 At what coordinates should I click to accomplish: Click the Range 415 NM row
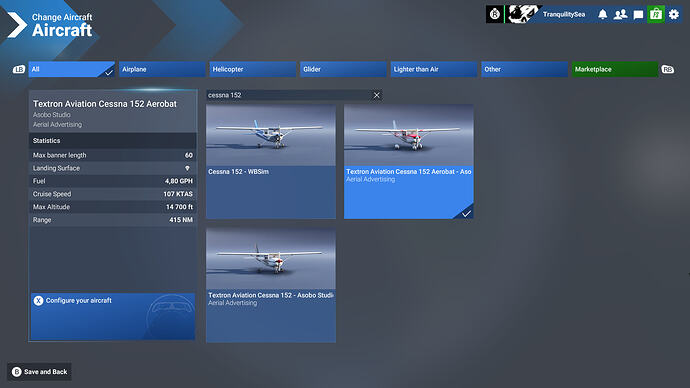pyautogui.click(x=113, y=220)
